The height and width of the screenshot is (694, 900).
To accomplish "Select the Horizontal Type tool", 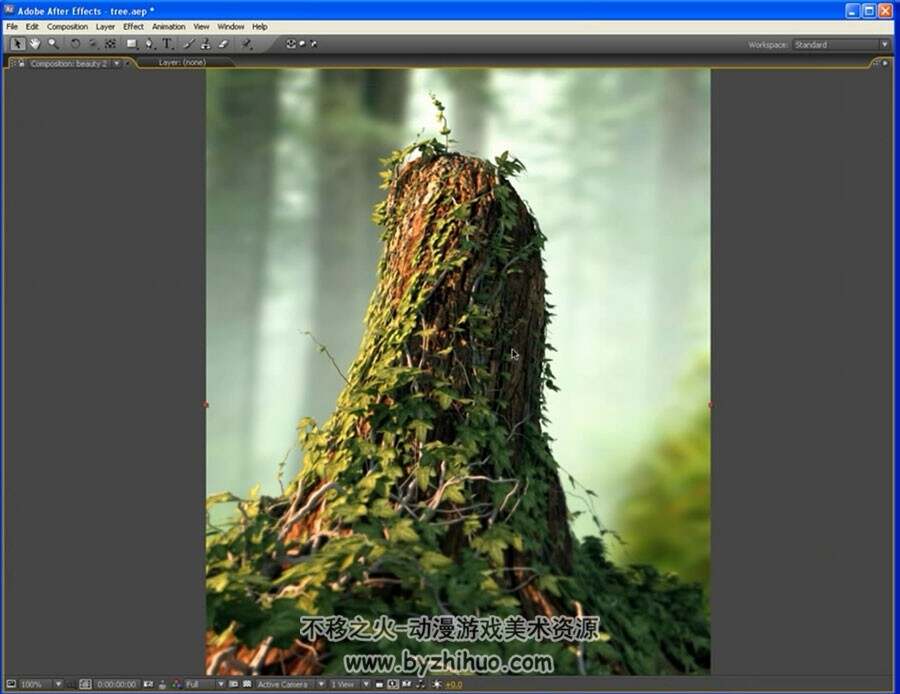I will pos(167,44).
